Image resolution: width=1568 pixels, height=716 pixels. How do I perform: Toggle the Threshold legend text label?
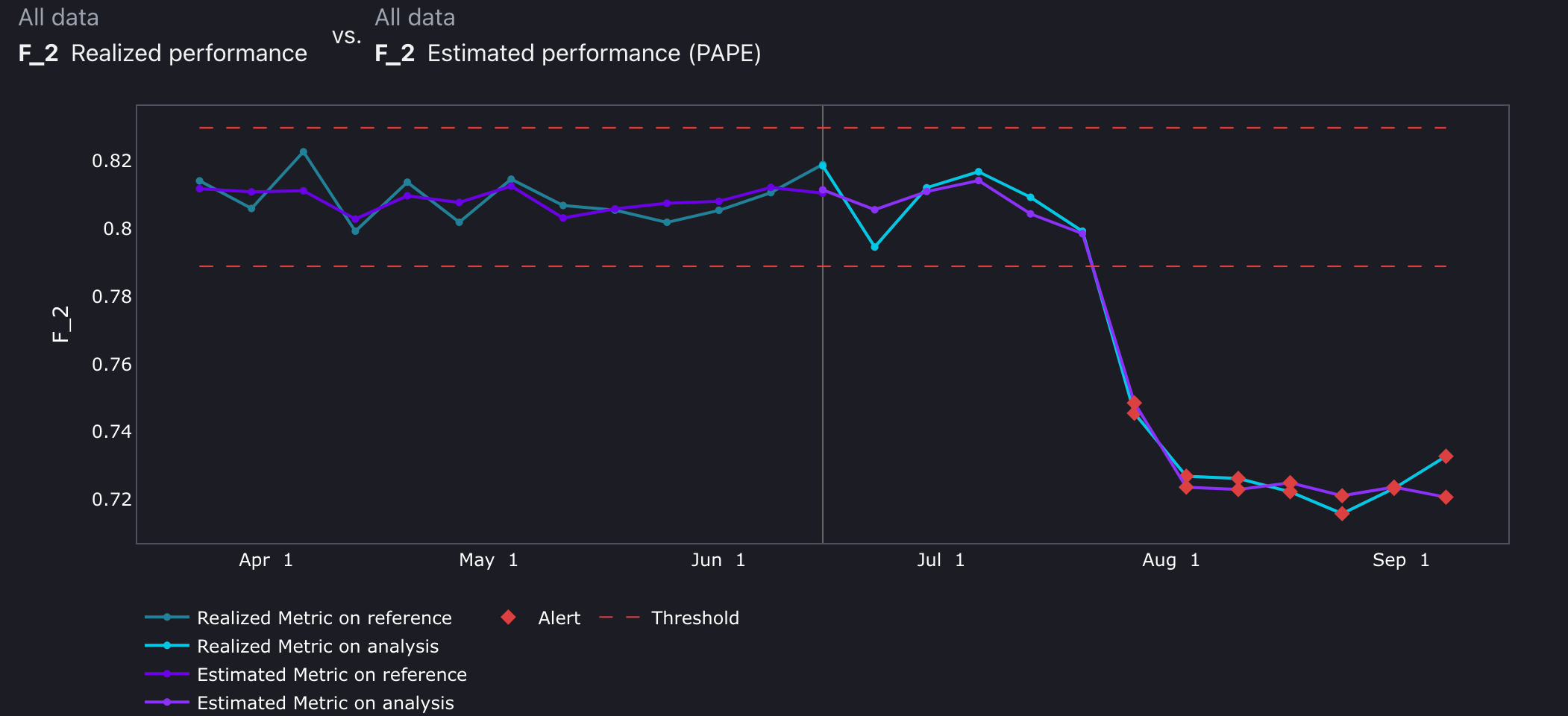click(694, 618)
